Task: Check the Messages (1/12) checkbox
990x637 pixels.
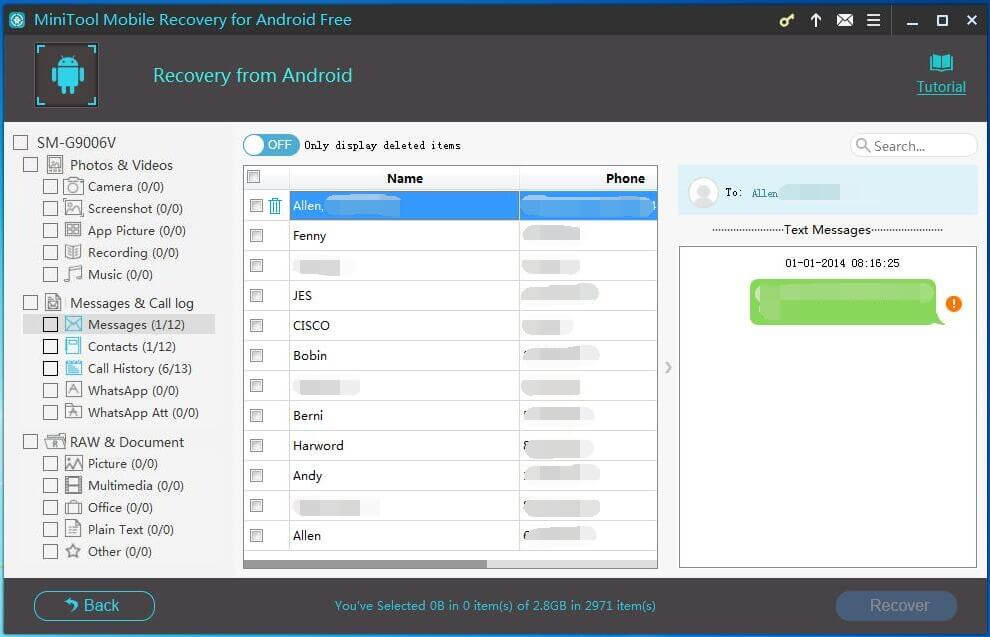Action: pos(51,324)
